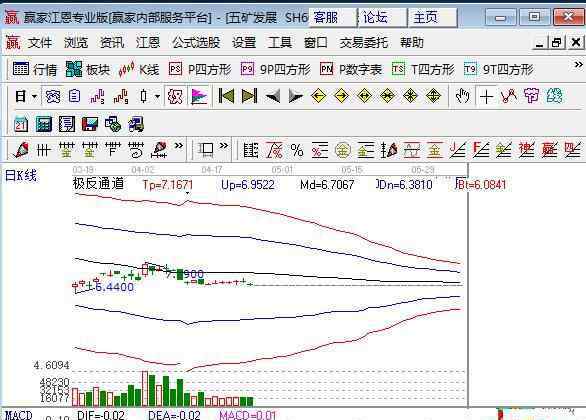
Task: Click the teal calculator panel icon
Action: click(44, 124)
